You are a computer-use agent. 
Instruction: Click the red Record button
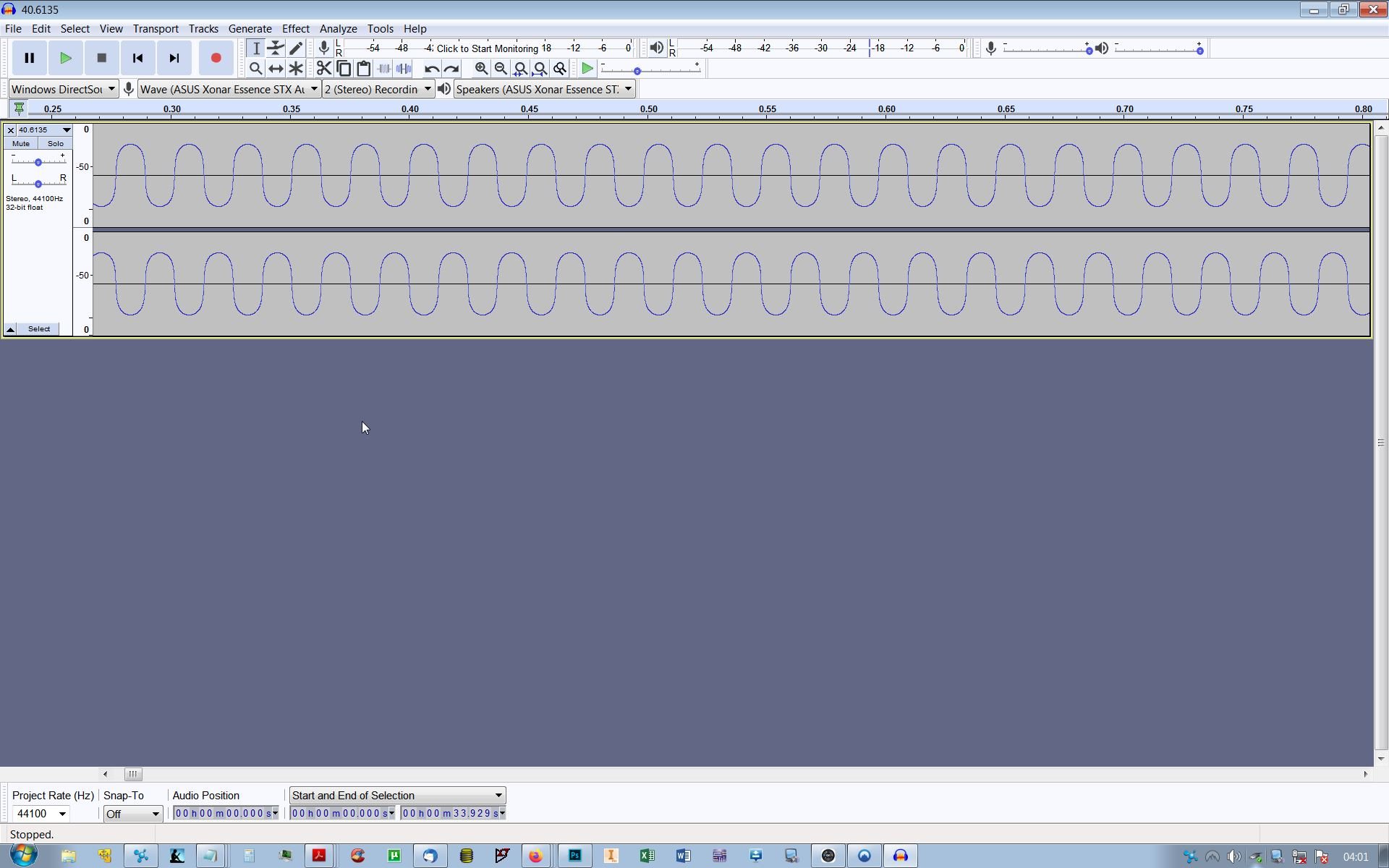click(x=216, y=59)
